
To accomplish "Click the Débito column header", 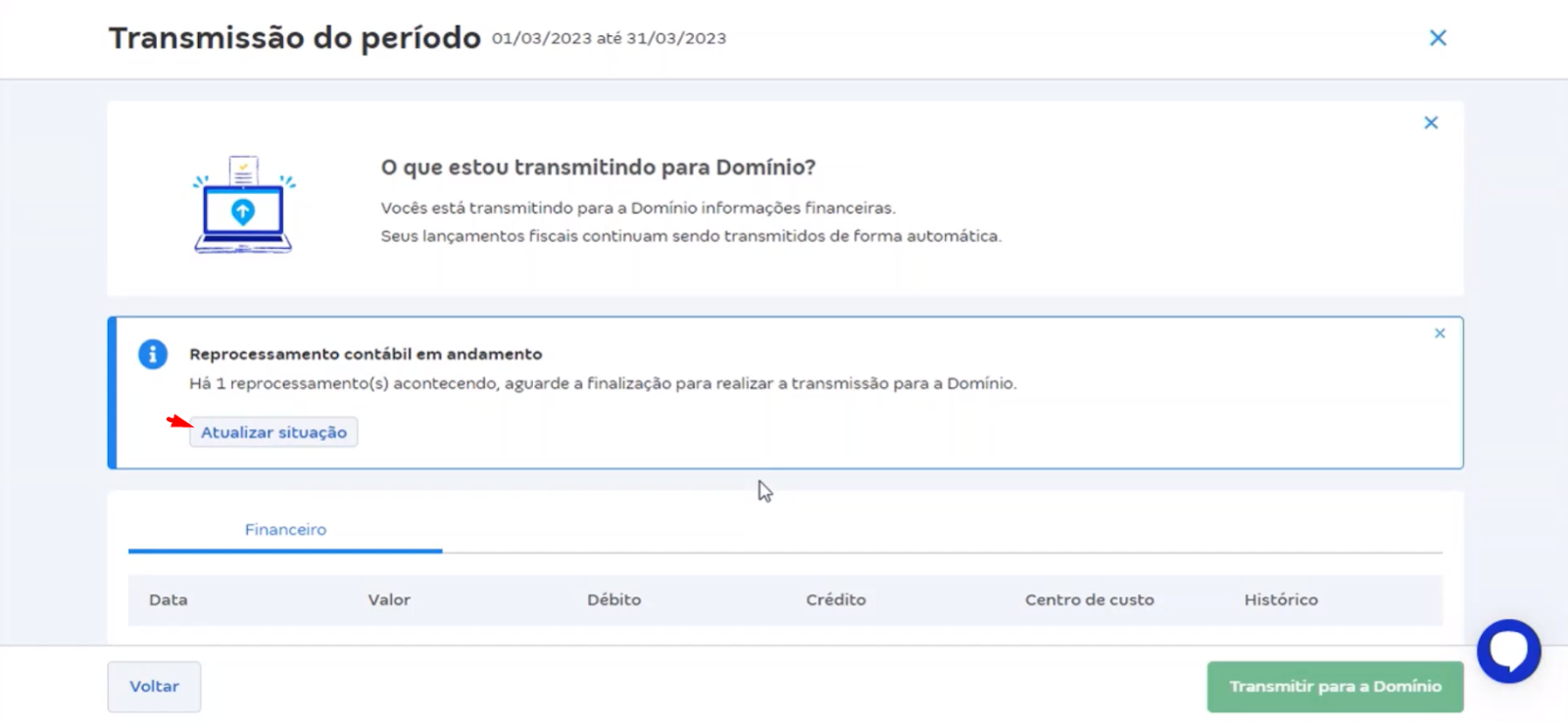I will (x=613, y=600).
